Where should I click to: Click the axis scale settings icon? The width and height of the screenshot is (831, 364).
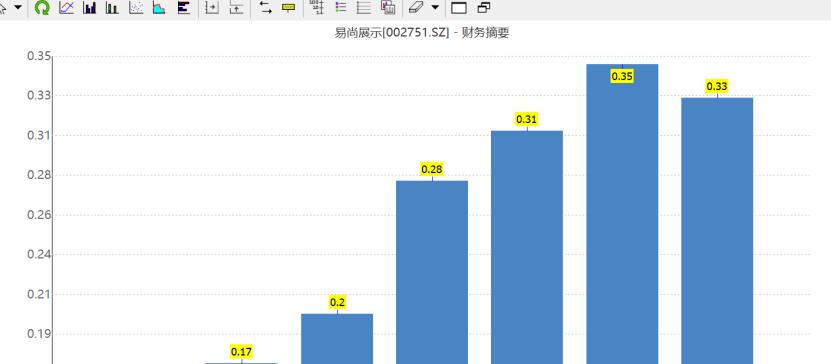(317, 7)
